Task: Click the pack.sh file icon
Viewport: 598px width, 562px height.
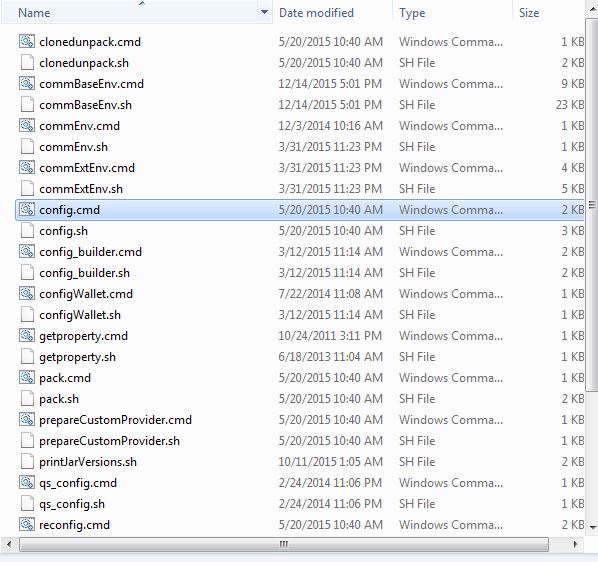Action: pyautogui.click(x=27, y=398)
